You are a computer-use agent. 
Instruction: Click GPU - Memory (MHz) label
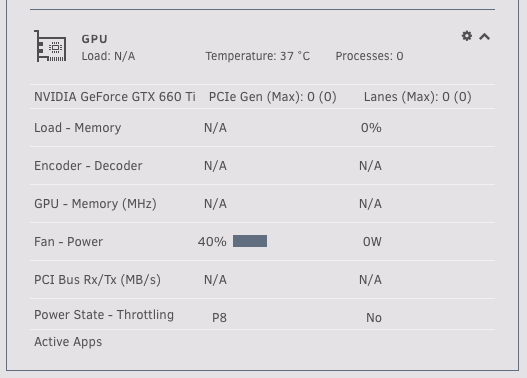[x=95, y=204]
